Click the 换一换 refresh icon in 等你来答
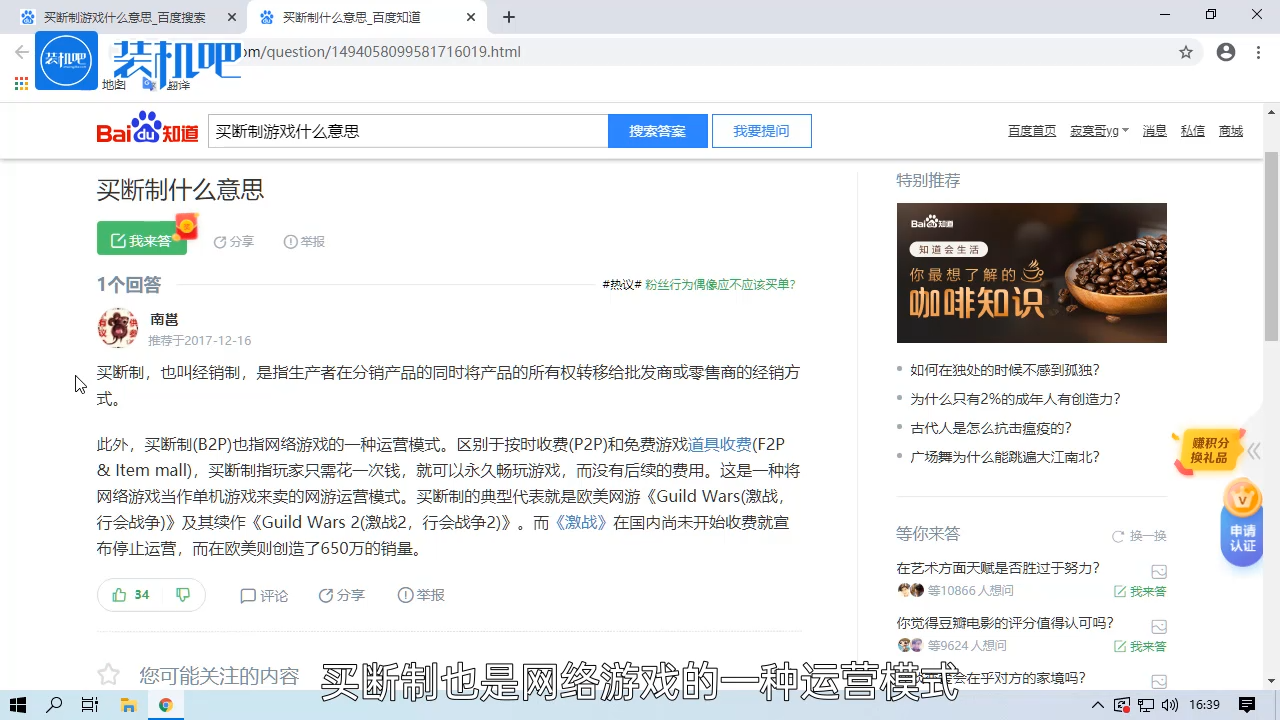Image resolution: width=1280 pixels, height=720 pixels. click(x=1118, y=535)
